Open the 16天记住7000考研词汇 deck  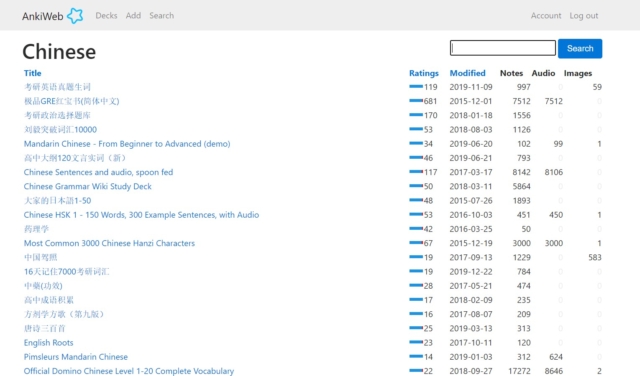[x=67, y=271]
